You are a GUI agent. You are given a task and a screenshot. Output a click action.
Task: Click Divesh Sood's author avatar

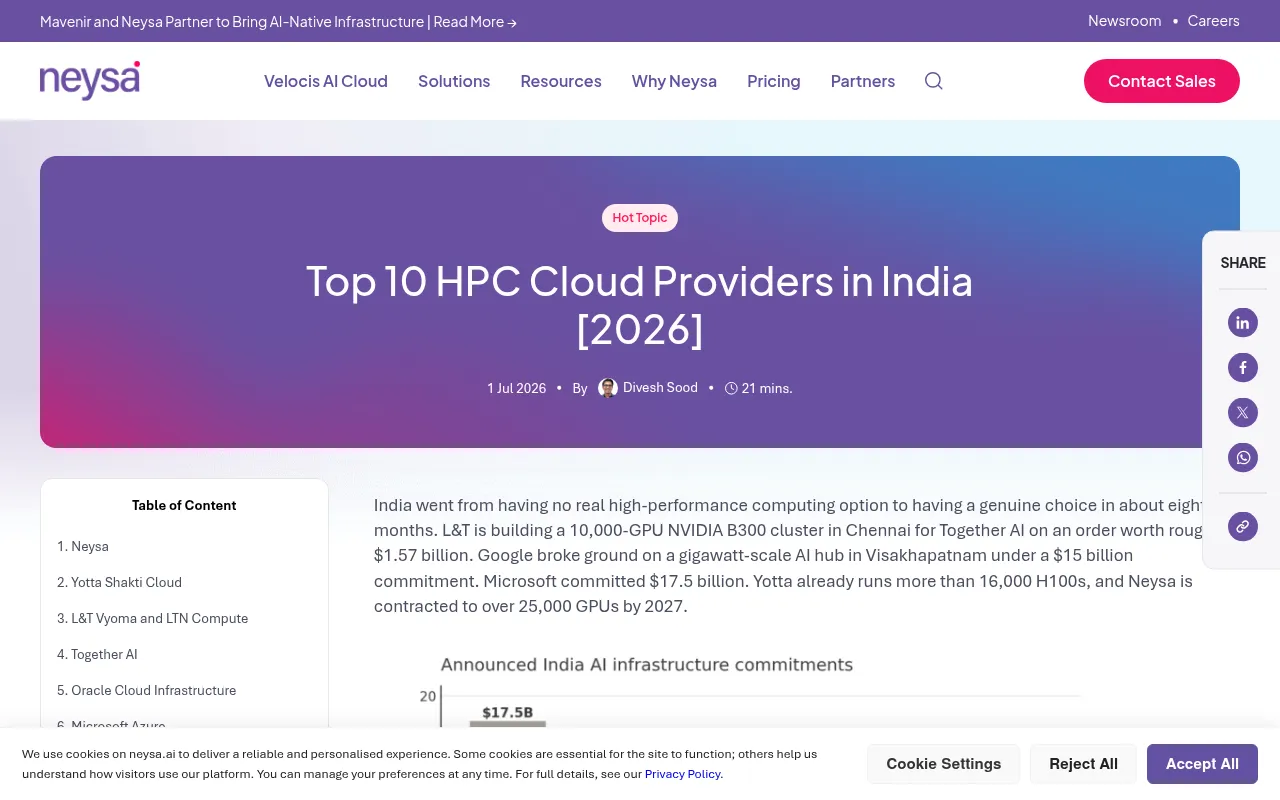[x=608, y=388]
